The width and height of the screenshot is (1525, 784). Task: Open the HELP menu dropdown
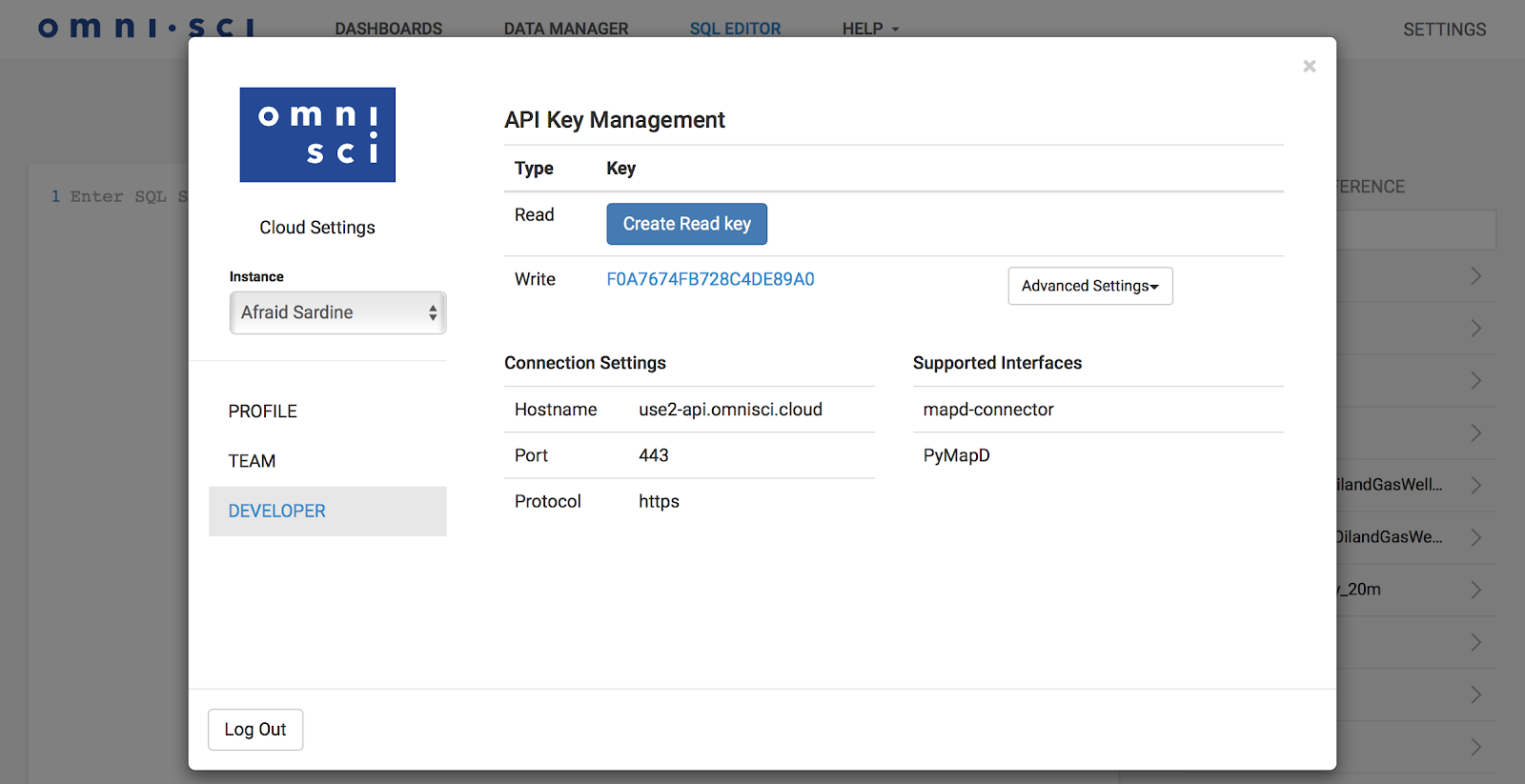[x=870, y=29]
